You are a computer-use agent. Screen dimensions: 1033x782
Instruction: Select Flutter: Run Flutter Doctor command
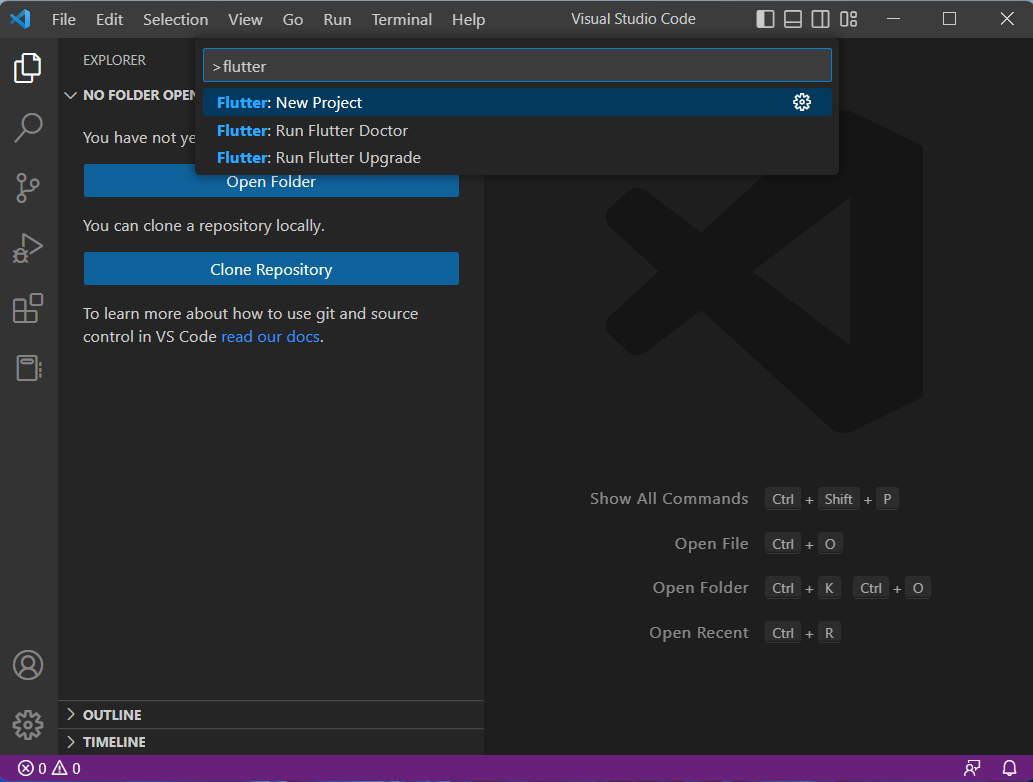click(517, 130)
